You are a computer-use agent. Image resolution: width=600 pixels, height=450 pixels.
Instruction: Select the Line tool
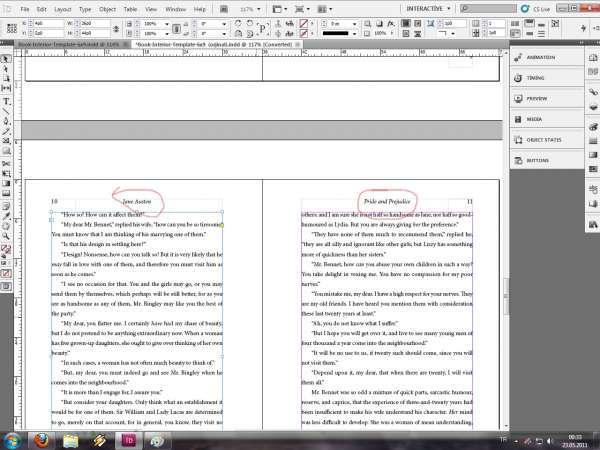click(6, 111)
